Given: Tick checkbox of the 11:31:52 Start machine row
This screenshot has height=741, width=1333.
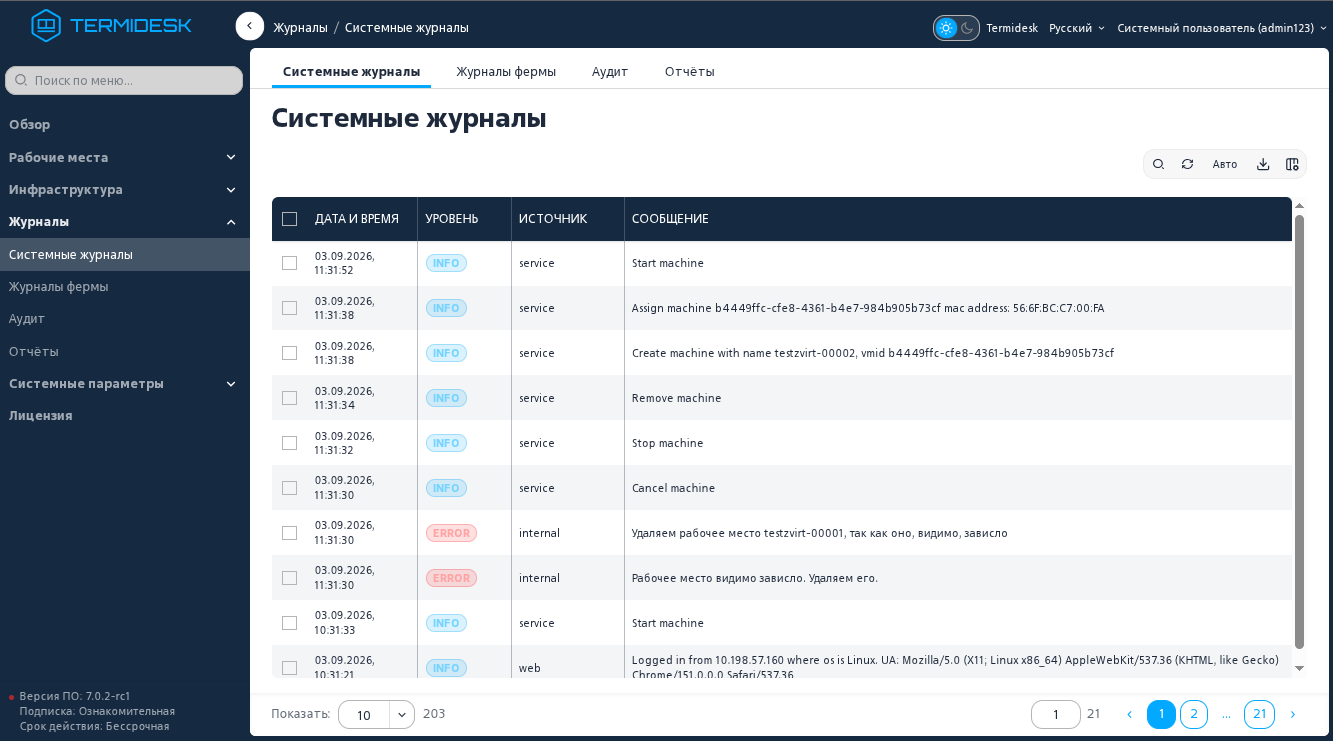Looking at the screenshot, I should click(x=290, y=263).
